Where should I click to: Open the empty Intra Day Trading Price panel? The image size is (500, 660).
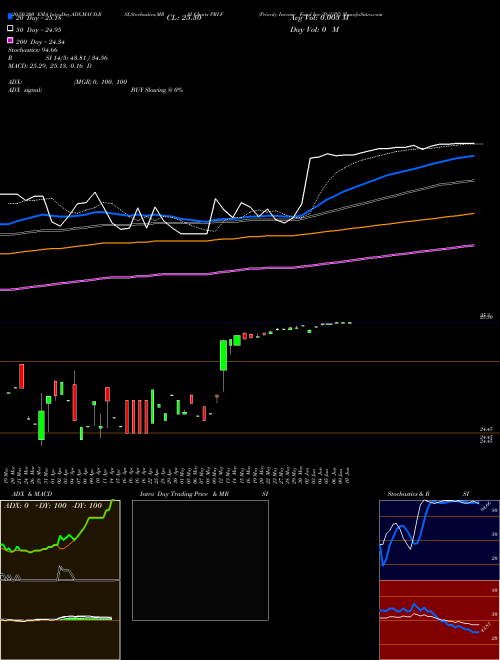tap(200, 560)
